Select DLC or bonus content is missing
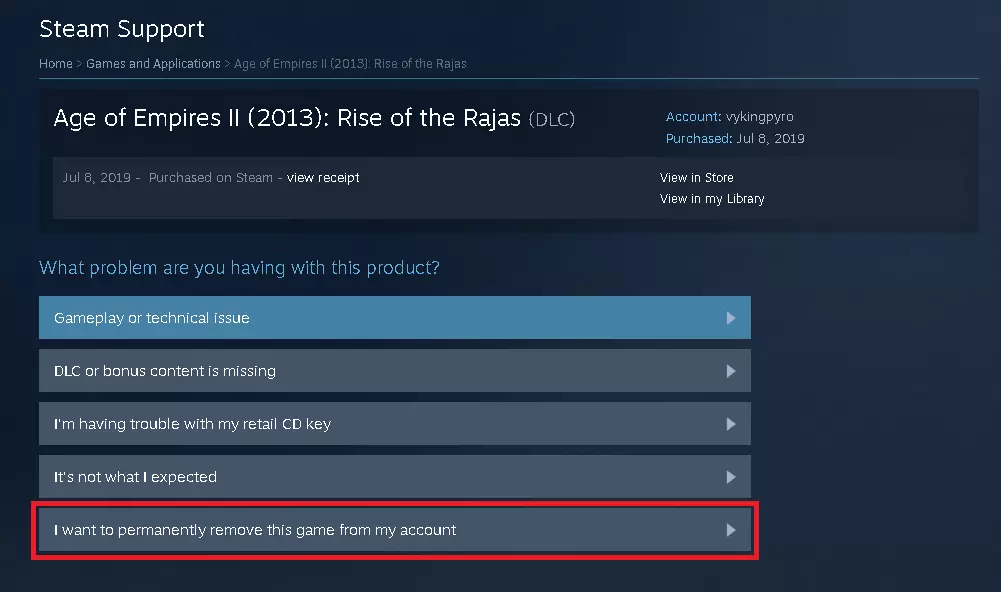Image resolution: width=1001 pixels, height=592 pixels. click(x=395, y=370)
